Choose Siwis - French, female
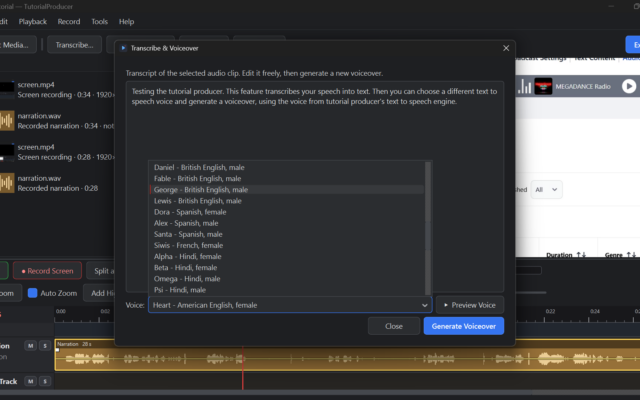This screenshot has width=640, height=400. (287, 245)
